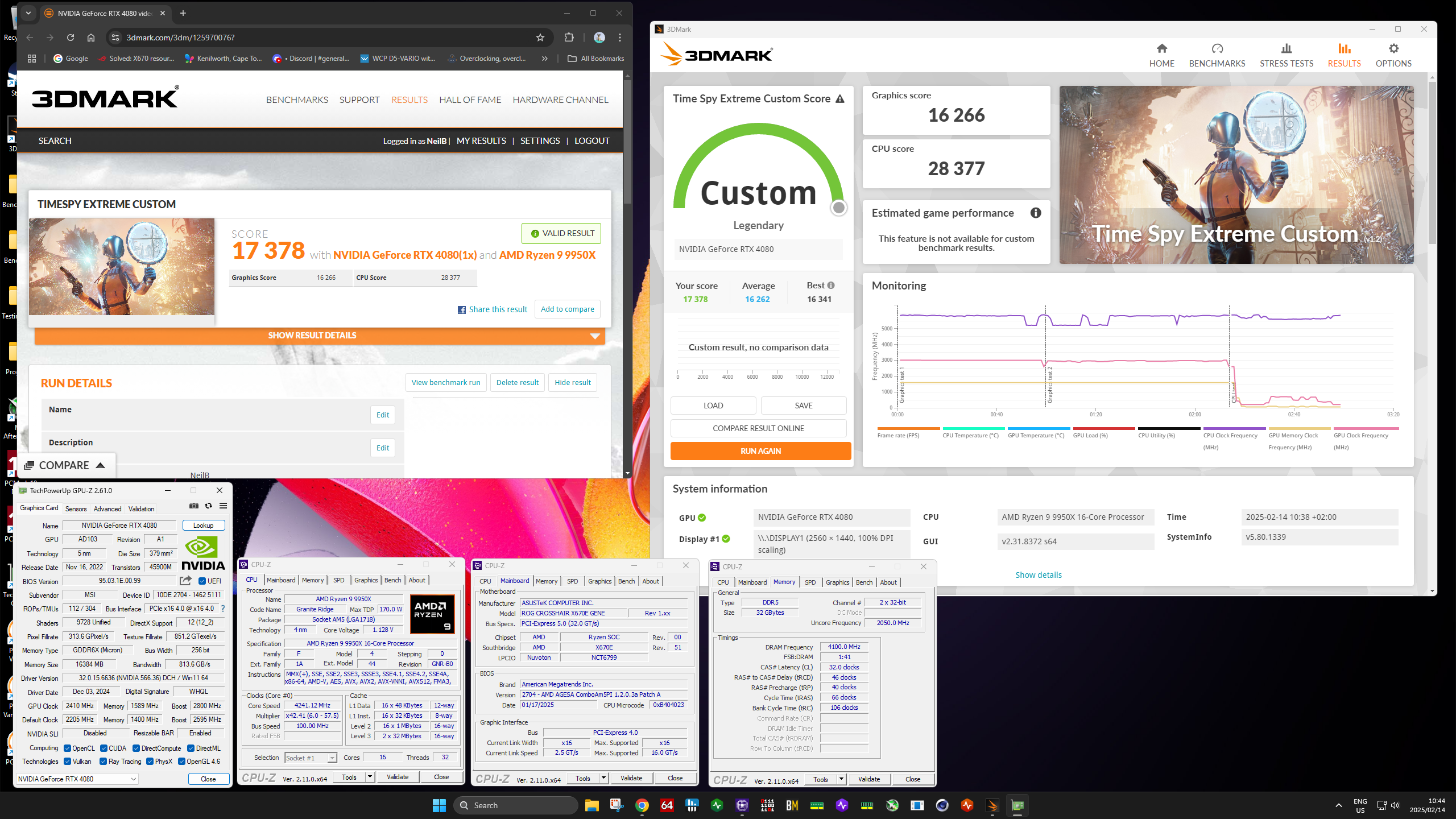Open Socket #1 selection dropdown in CPU-Z
The image size is (1456, 819).
point(311,758)
